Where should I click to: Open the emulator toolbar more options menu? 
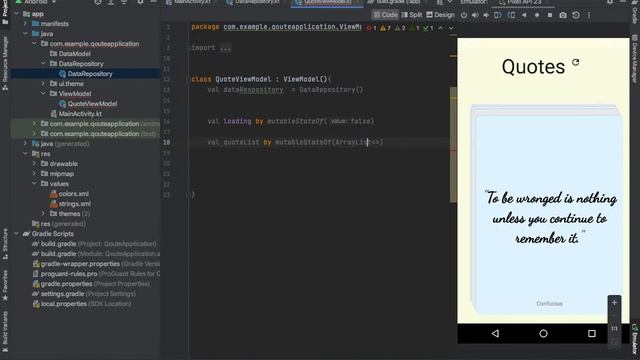click(589, 15)
